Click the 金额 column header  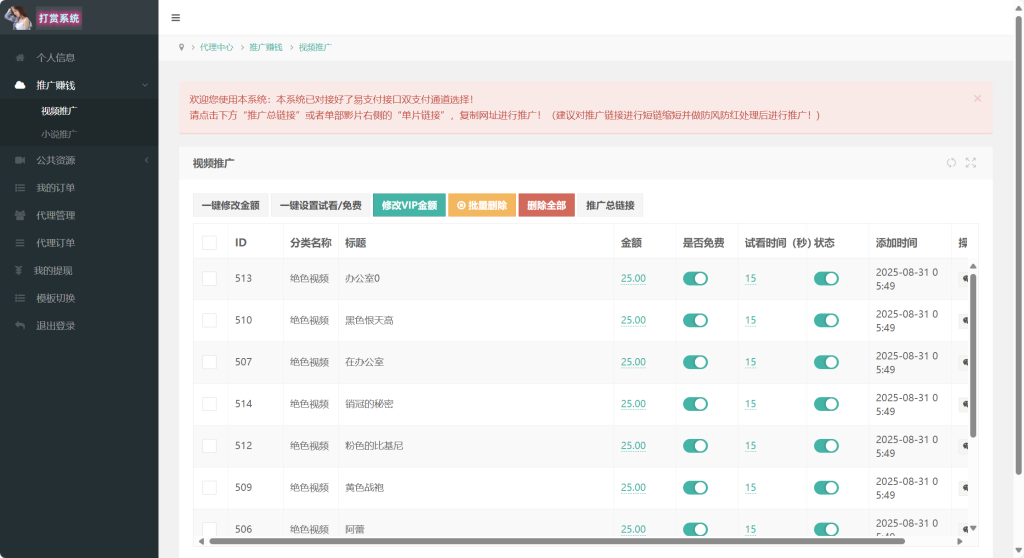point(631,242)
